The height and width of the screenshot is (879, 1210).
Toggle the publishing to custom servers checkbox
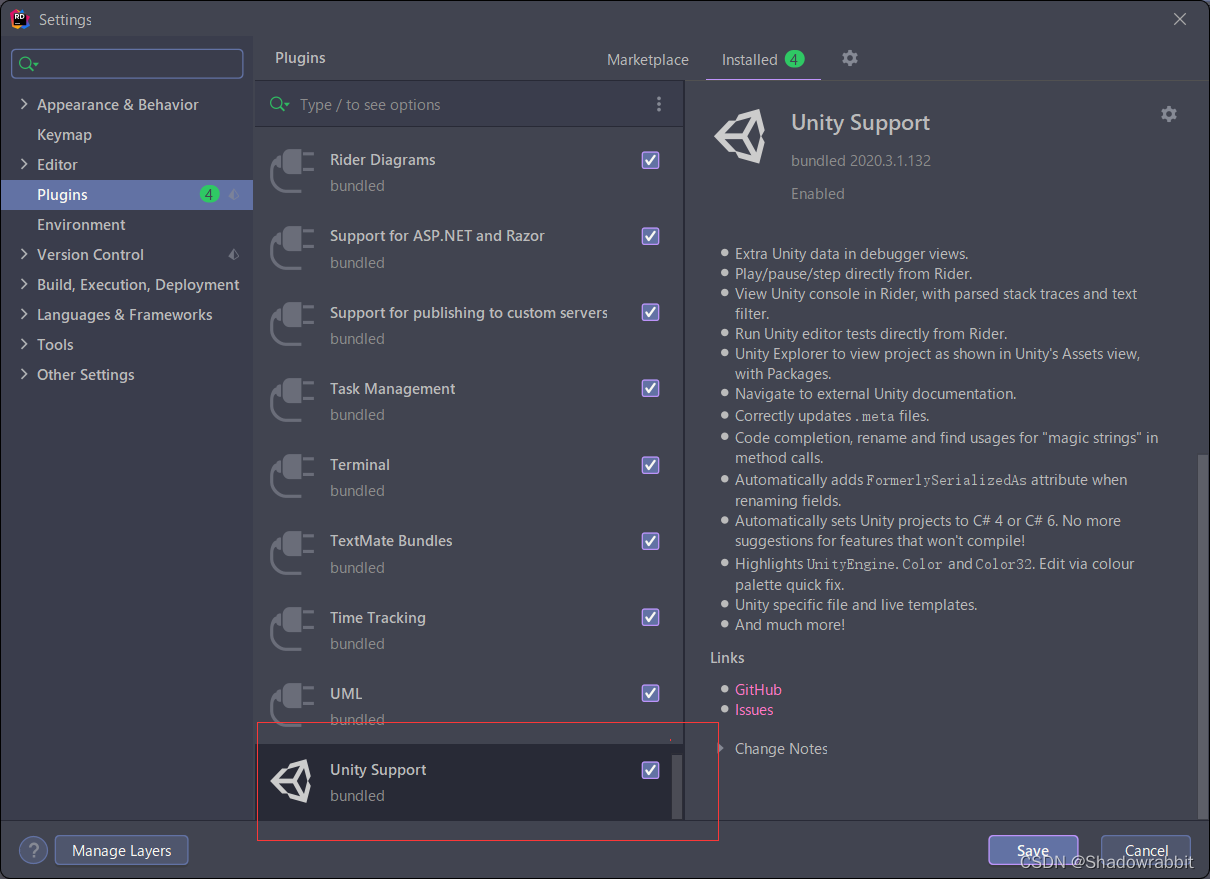coord(651,312)
